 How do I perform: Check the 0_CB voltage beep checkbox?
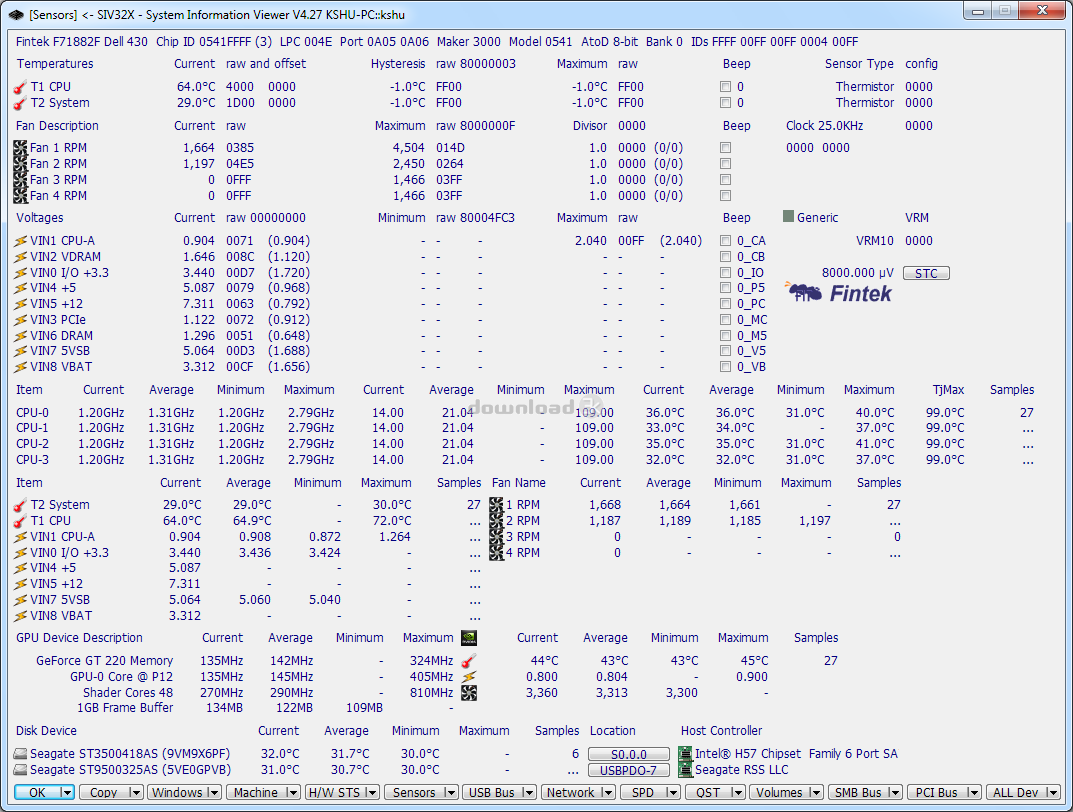coord(725,257)
